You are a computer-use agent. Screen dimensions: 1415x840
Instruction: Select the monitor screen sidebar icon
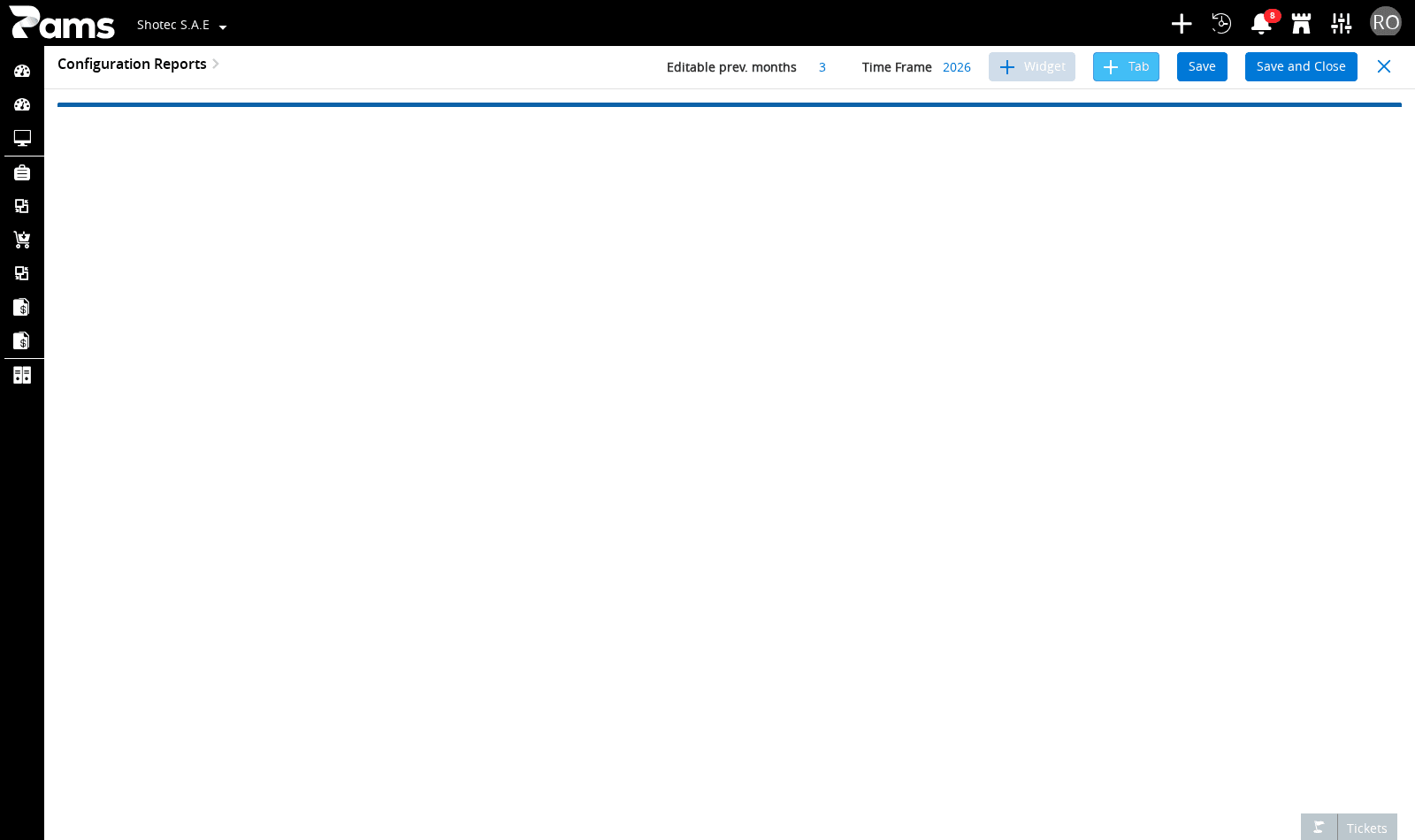pyautogui.click(x=22, y=138)
